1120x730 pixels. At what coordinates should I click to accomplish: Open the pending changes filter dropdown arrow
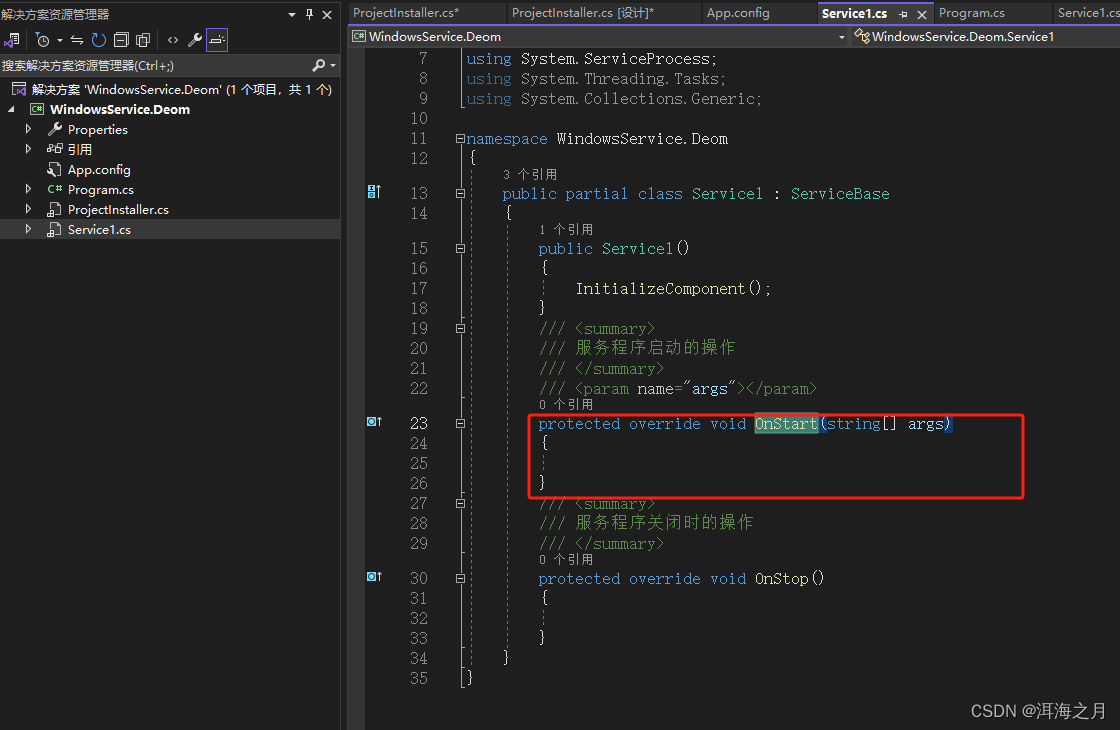[x=60, y=40]
